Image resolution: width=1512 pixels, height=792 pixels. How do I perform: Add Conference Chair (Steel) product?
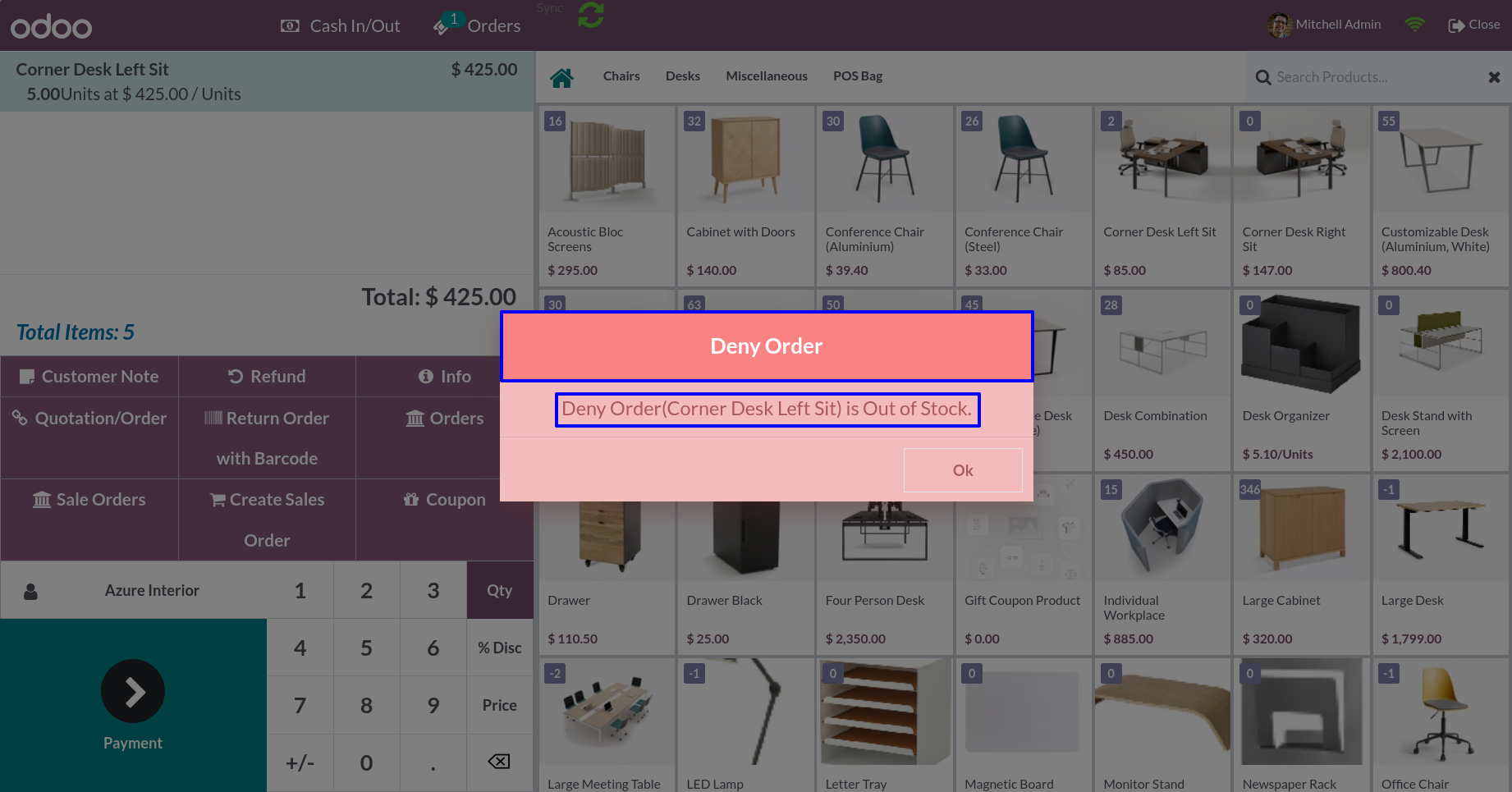pyautogui.click(x=1024, y=196)
